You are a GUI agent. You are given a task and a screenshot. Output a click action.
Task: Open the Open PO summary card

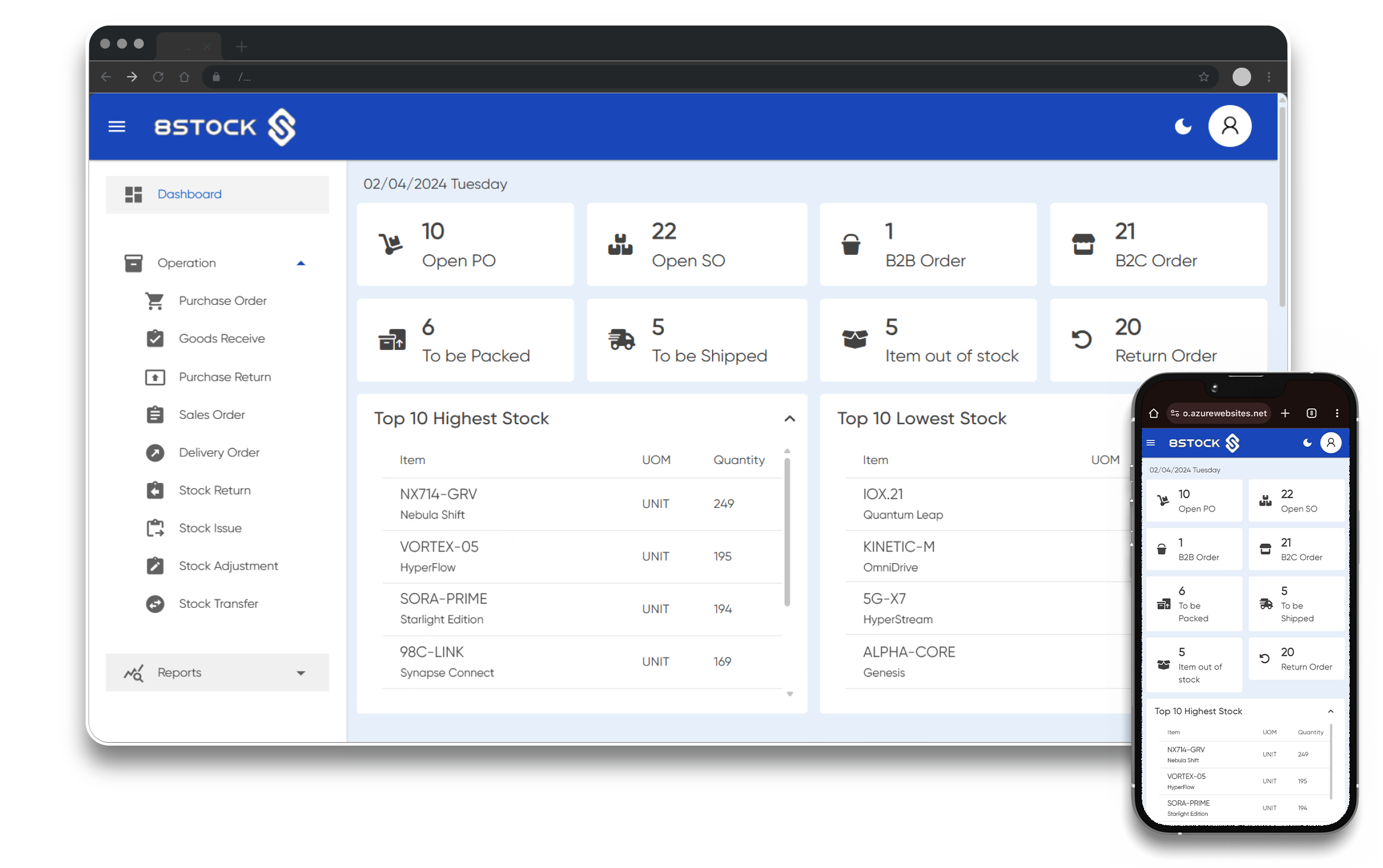465,245
